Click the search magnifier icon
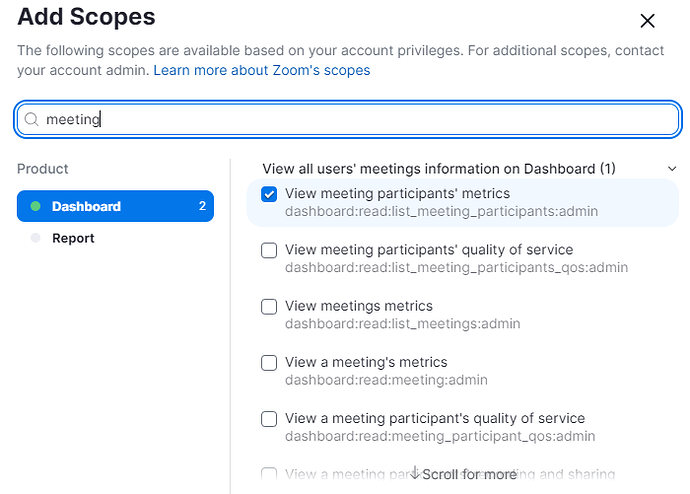The width and height of the screenshot is (690, 494). pos(31,119)
